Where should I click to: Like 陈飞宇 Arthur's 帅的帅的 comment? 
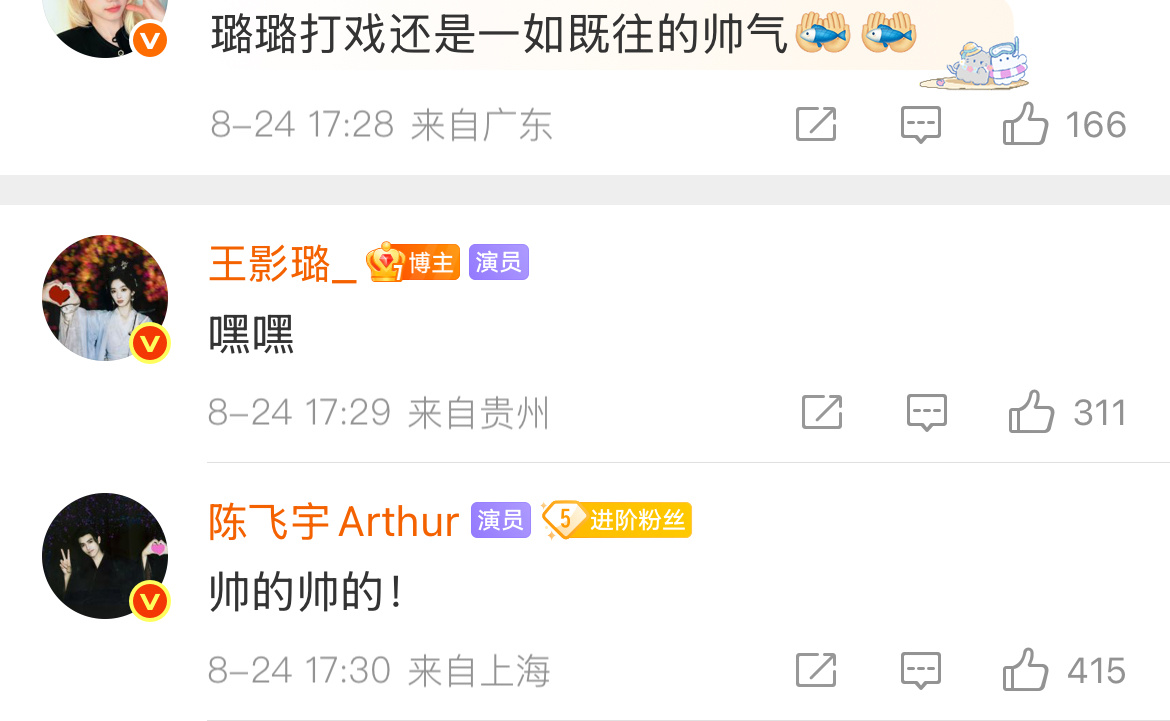point(1025,670)
